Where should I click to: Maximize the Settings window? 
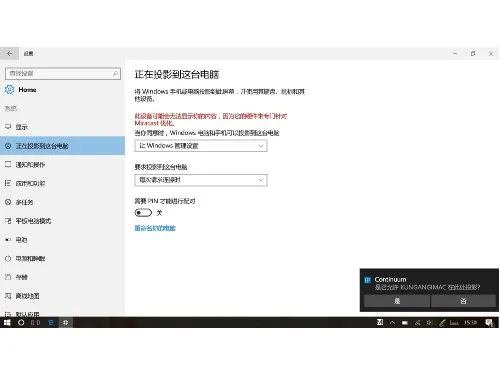pos(473,53)
